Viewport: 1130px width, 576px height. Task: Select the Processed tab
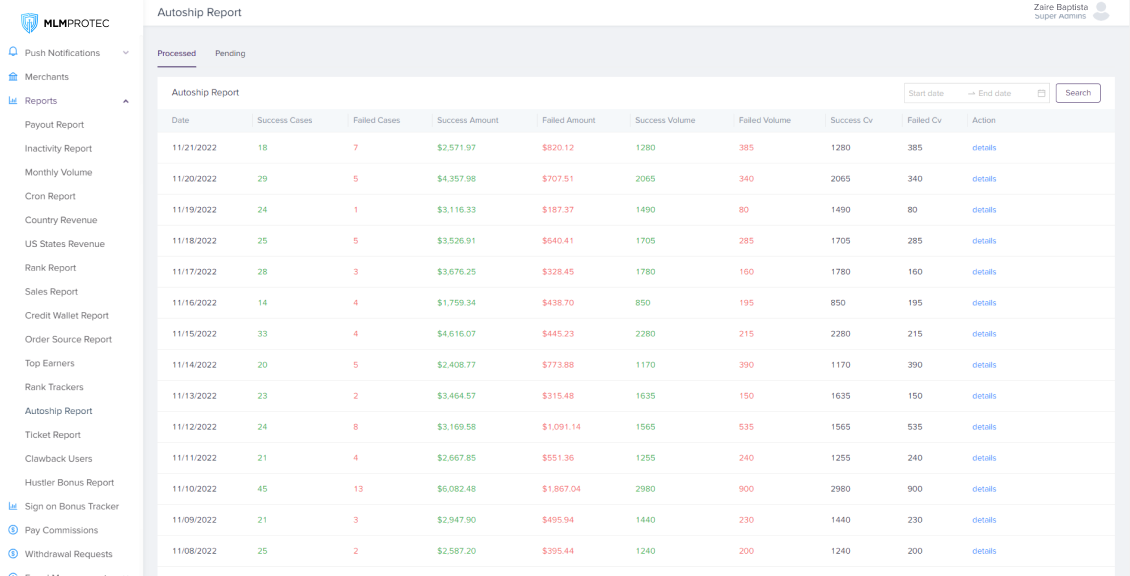[x=176, y=53]
